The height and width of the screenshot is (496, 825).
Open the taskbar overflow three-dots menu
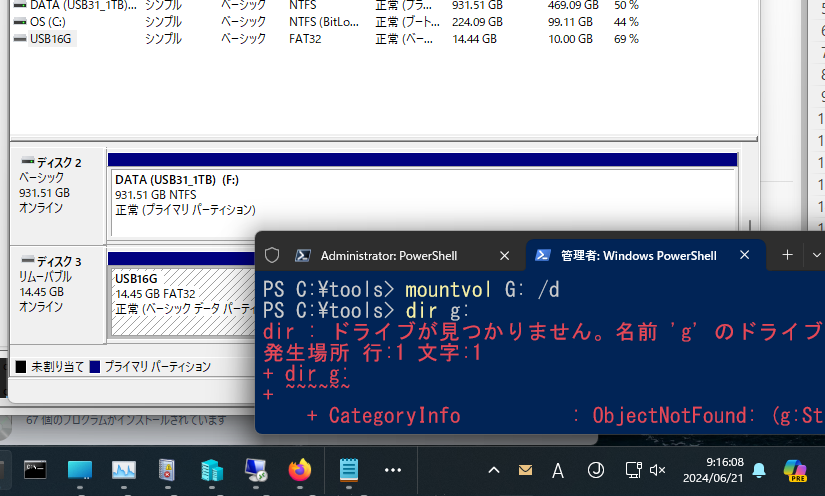(393, 470)
